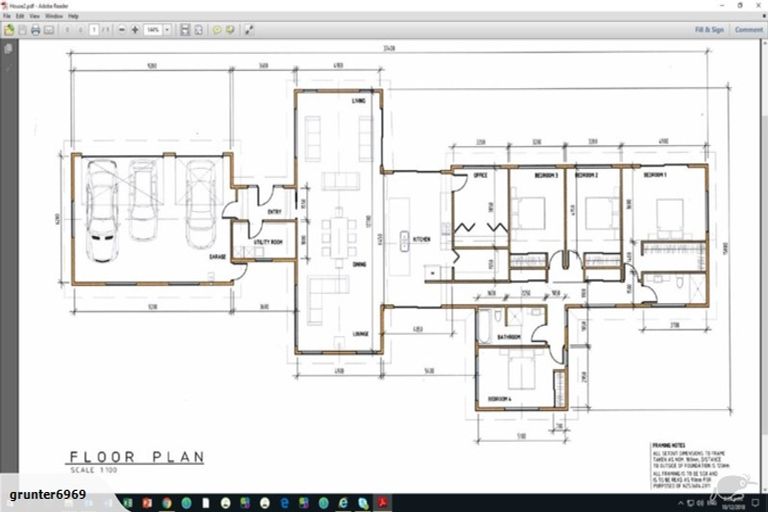Click the Print file icon
Viewport: 768px width, 512px height.
click(x=35, y=30)
